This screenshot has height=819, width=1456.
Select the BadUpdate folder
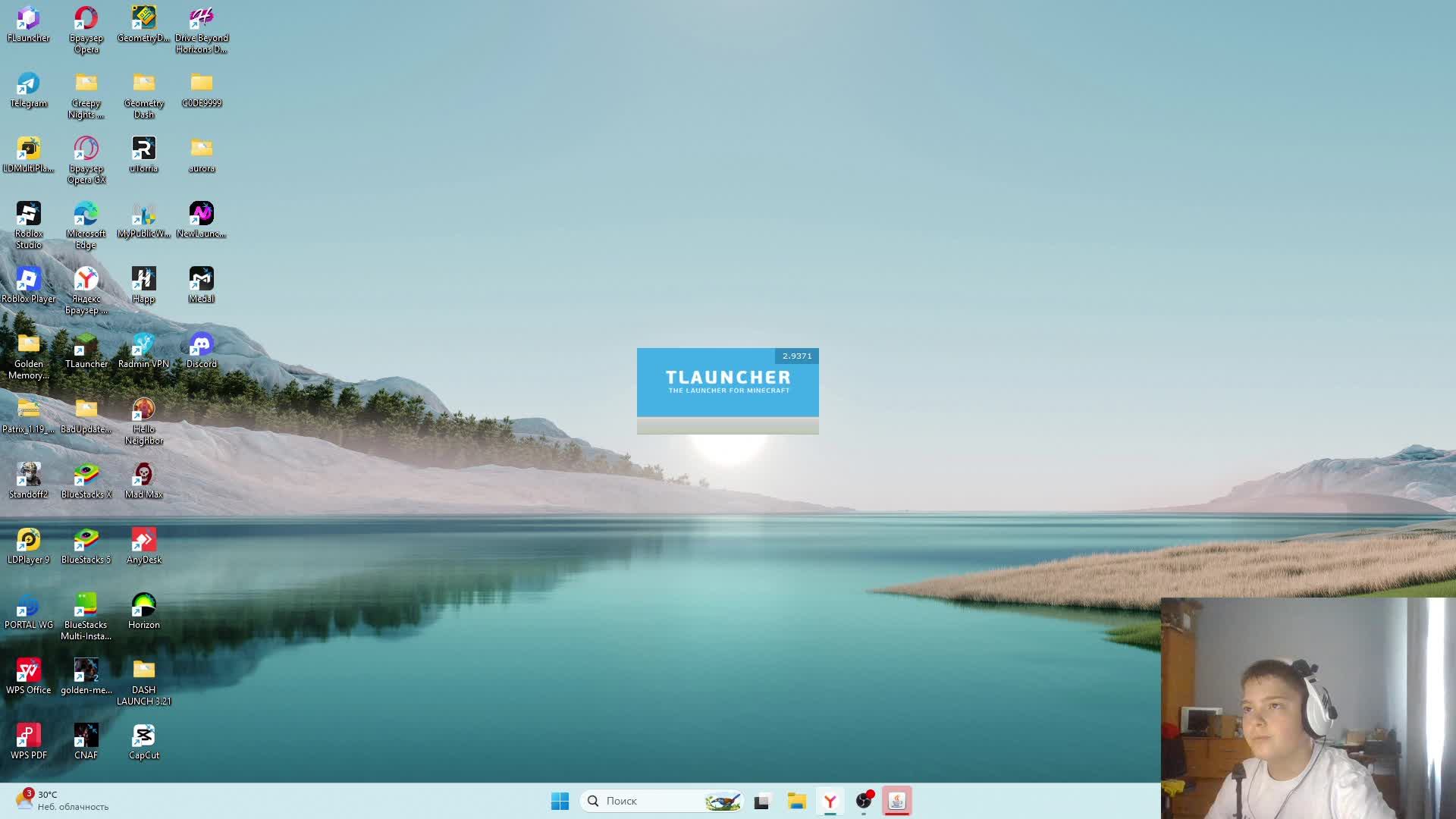pyautogui.click(x=86, y=416)
